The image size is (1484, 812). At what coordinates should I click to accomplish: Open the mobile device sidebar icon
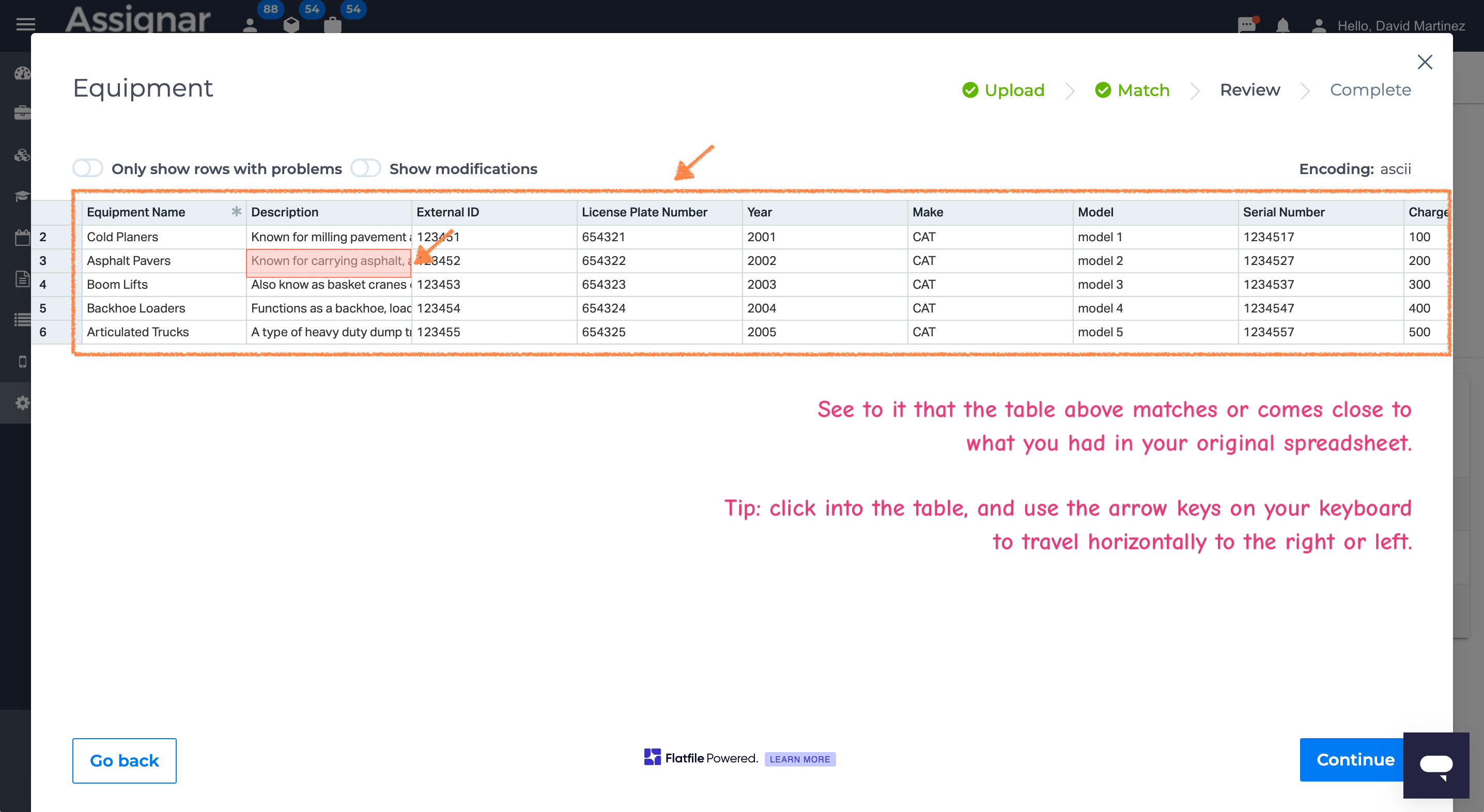tap(22, 361)
